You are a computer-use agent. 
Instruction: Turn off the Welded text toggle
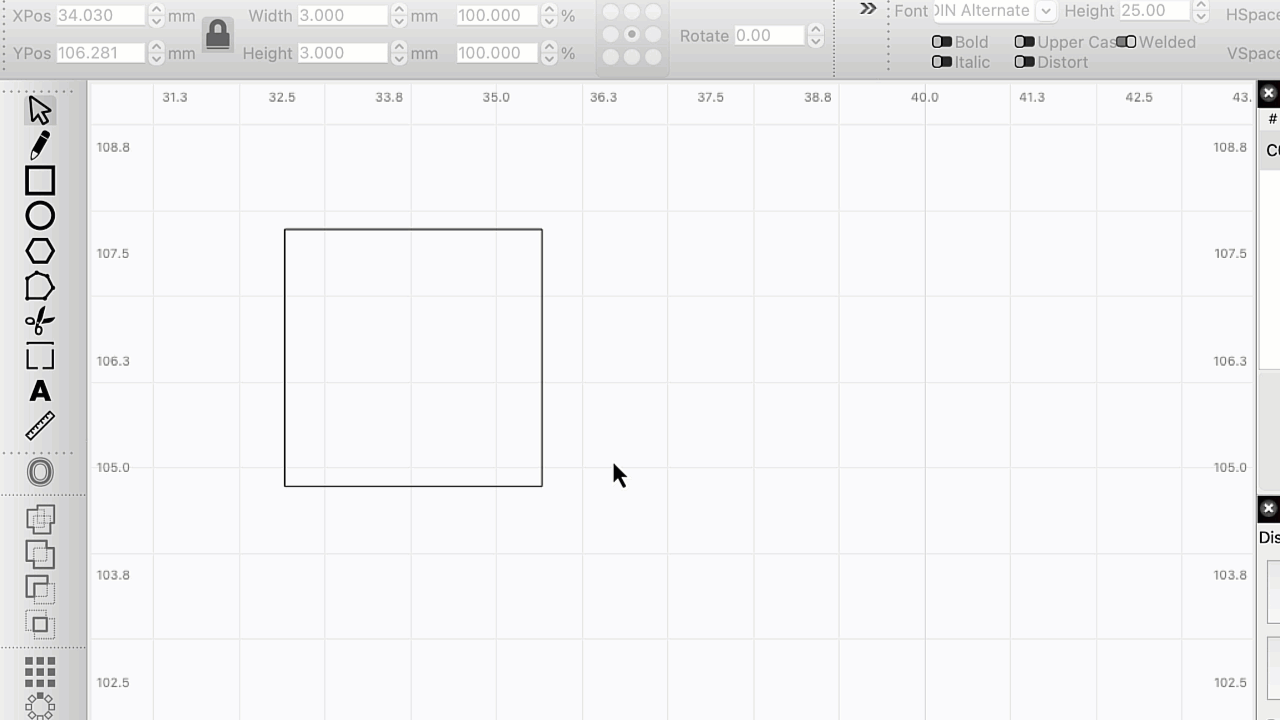click(1126, 42)
